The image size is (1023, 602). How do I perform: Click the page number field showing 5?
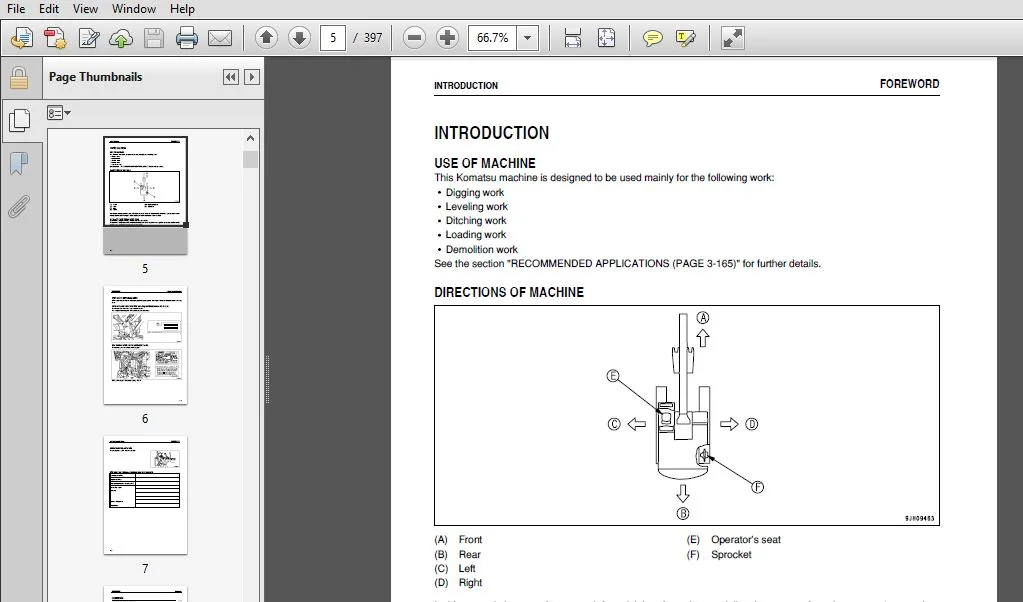333,38
